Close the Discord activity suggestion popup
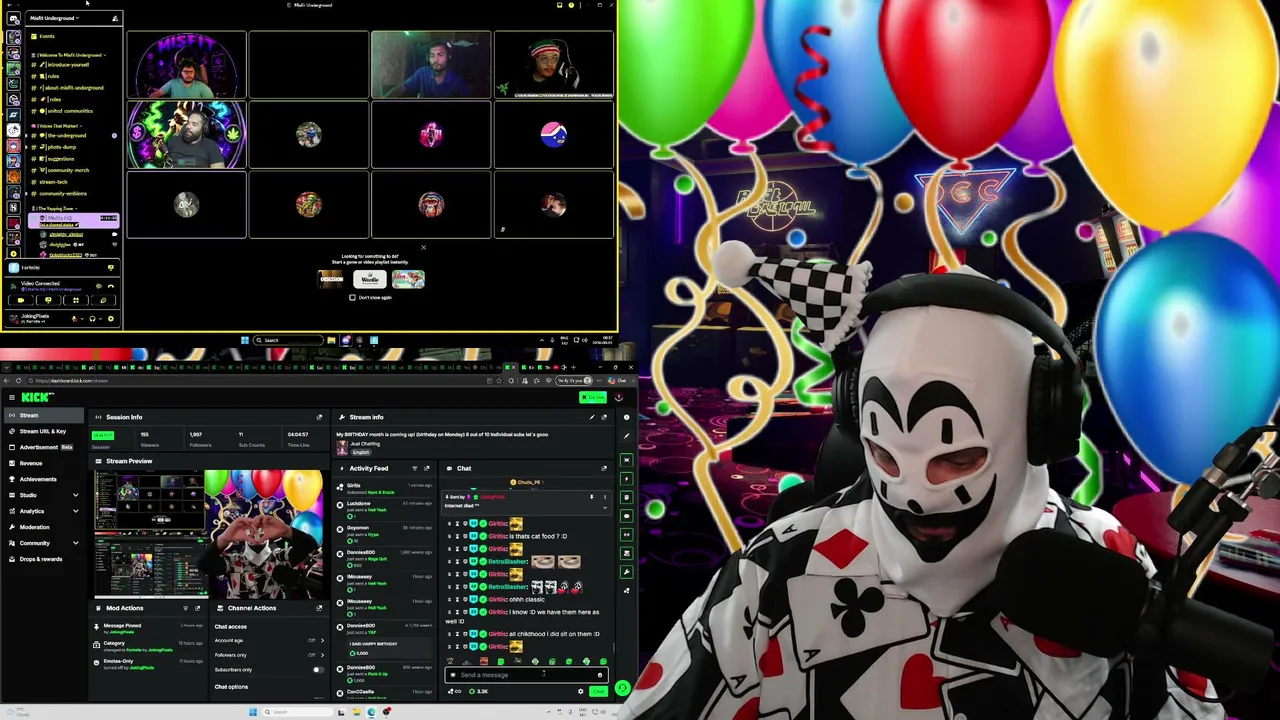This screenshot has width=1280, height=720. (x=423, y=247)
